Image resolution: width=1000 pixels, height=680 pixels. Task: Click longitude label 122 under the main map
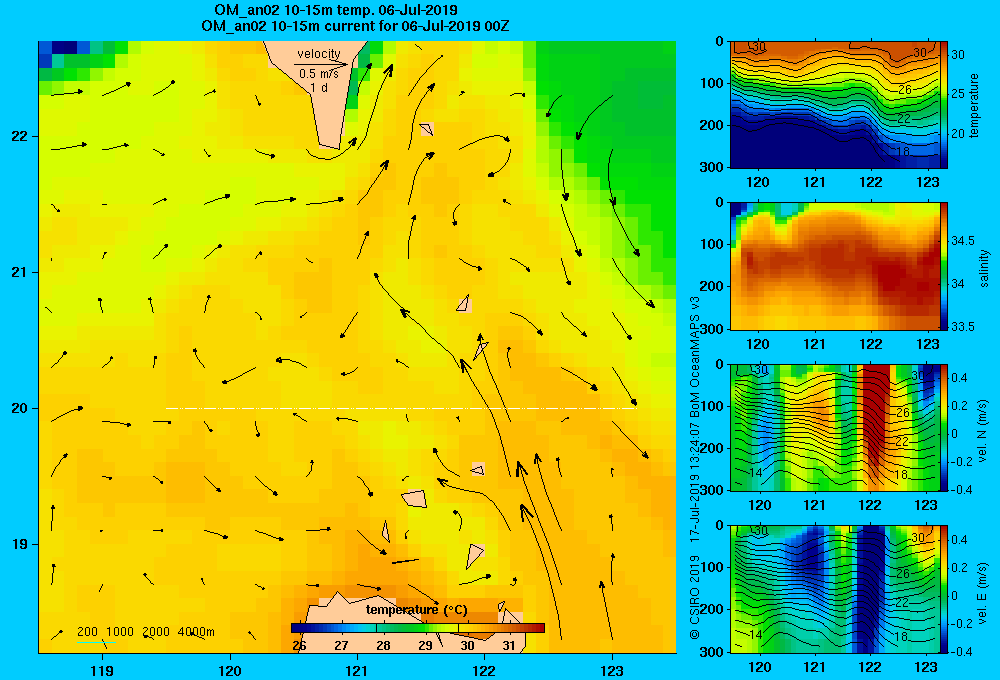(484, 670)
